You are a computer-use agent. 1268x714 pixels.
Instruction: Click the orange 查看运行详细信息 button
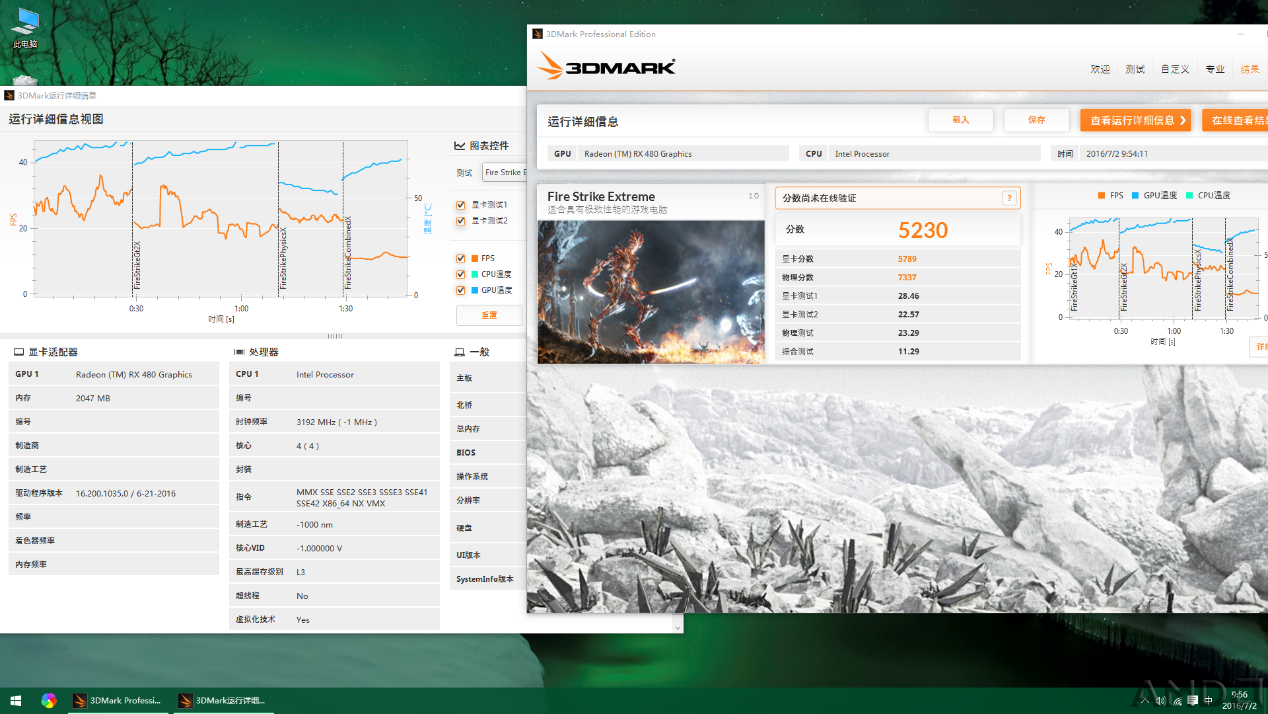[1136, 120]
